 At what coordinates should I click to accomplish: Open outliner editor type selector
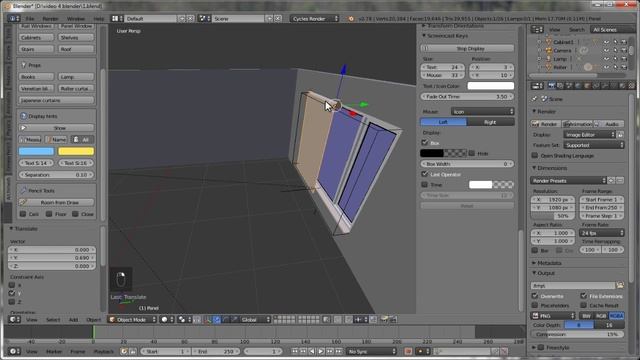point(536,29)
